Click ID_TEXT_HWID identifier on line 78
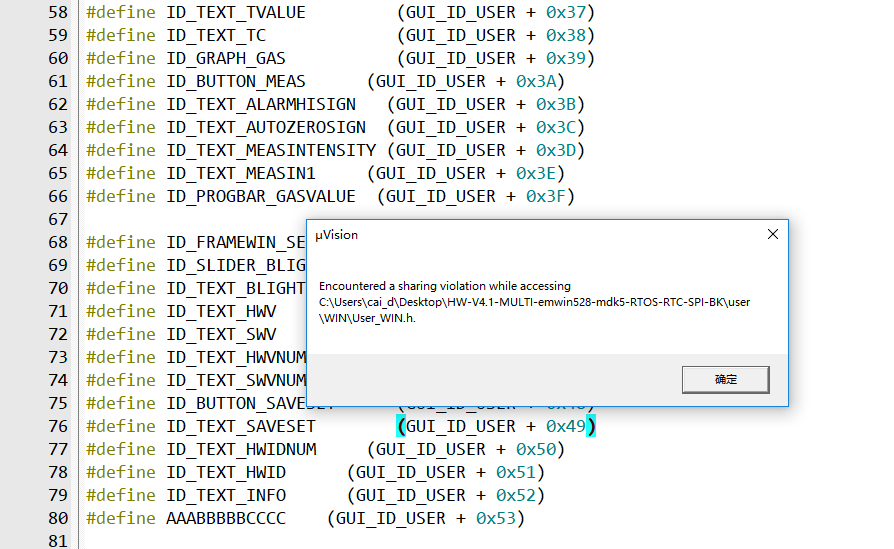The width and height of the screenshot is (894, 549). coord(226,473)
